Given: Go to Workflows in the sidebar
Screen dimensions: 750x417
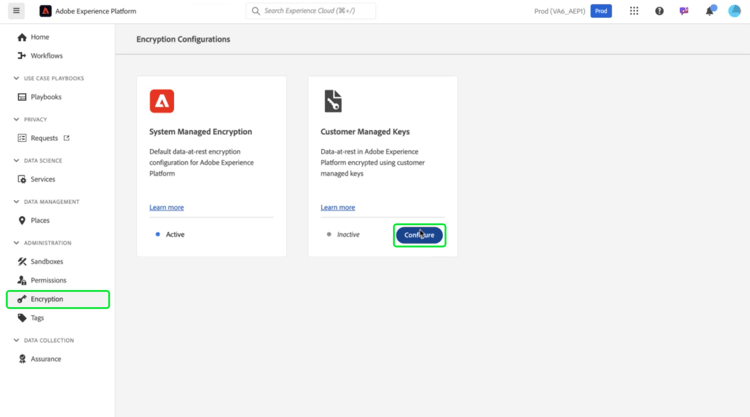Looking at the screenshot, I should tap(47, 55).
